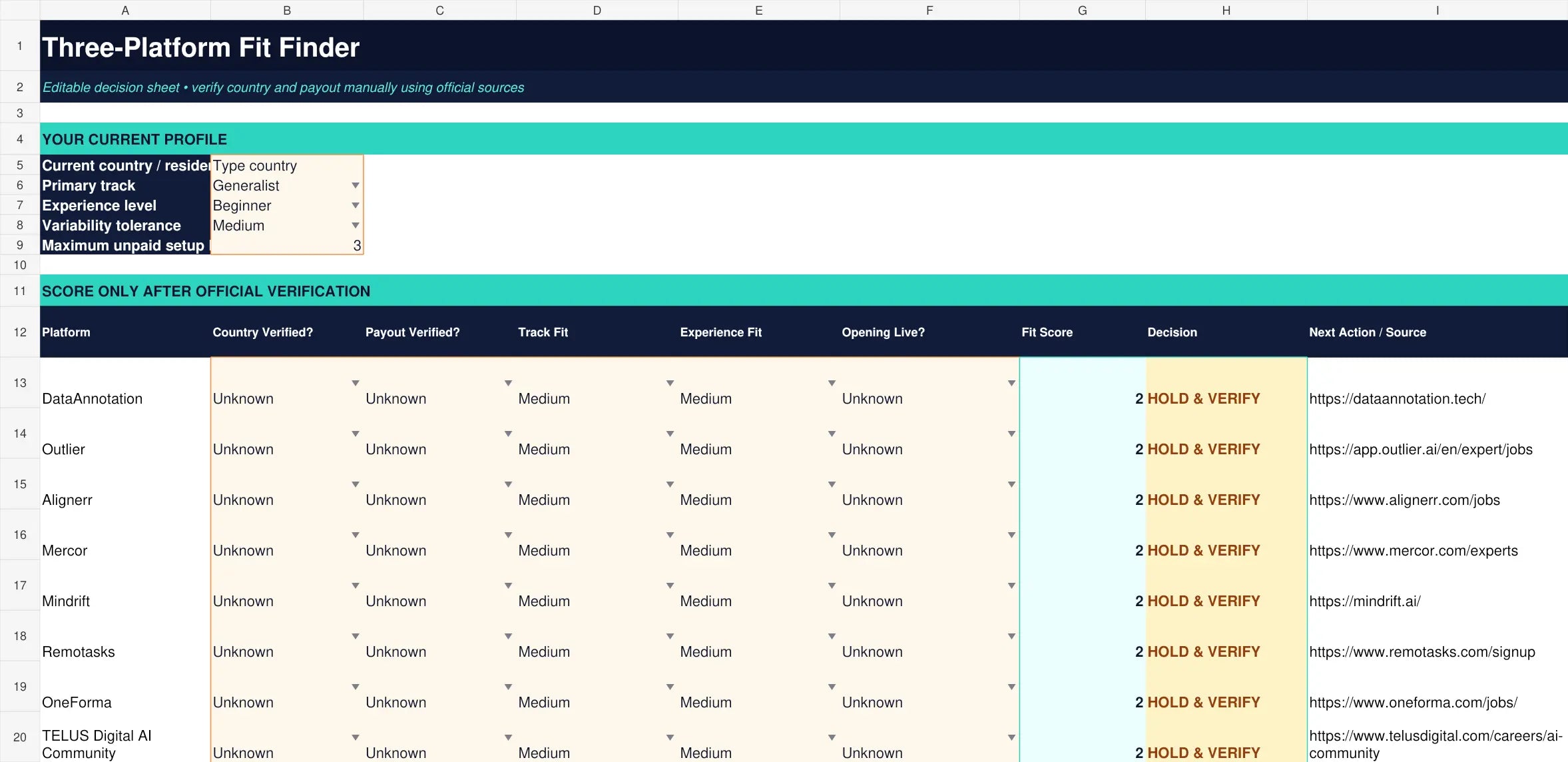Image resolution: width=1568 pixels, height=762 pixels.
Task: Select column F header
Action: point(929,10)
